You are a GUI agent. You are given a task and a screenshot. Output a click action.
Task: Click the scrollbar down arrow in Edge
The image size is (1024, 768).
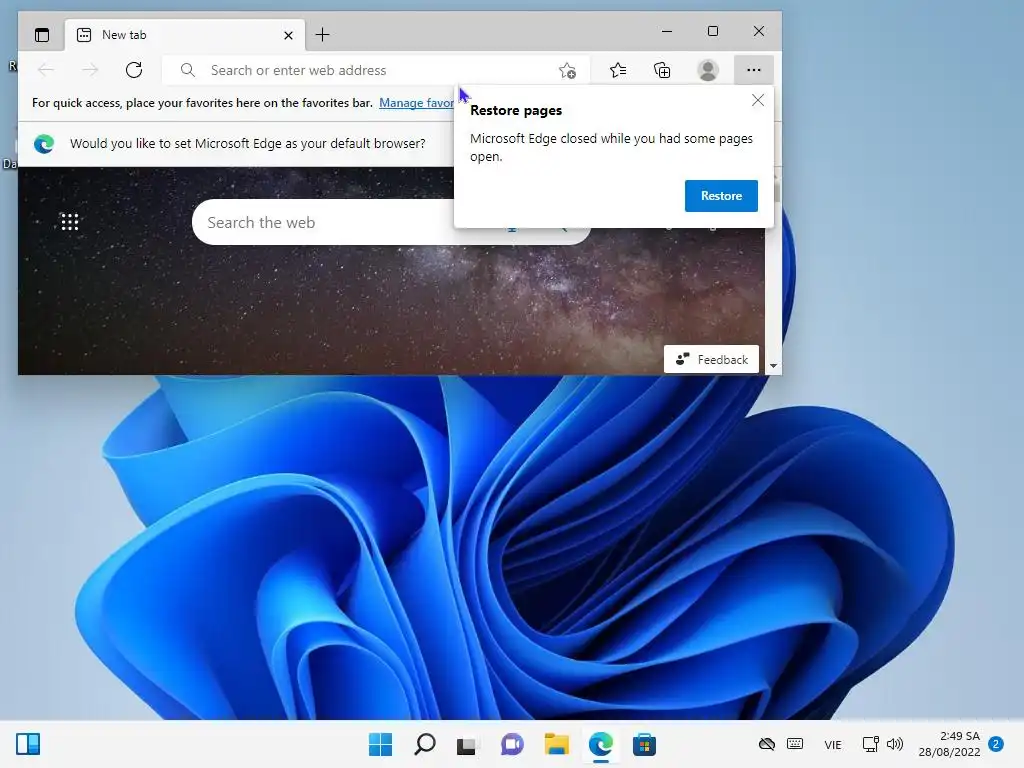point(773,366)
